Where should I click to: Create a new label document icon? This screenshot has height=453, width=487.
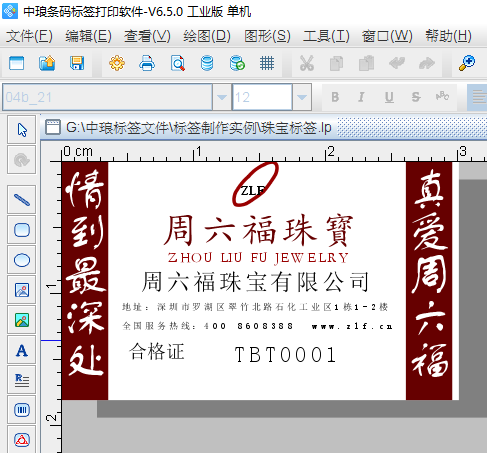[17, 63]
